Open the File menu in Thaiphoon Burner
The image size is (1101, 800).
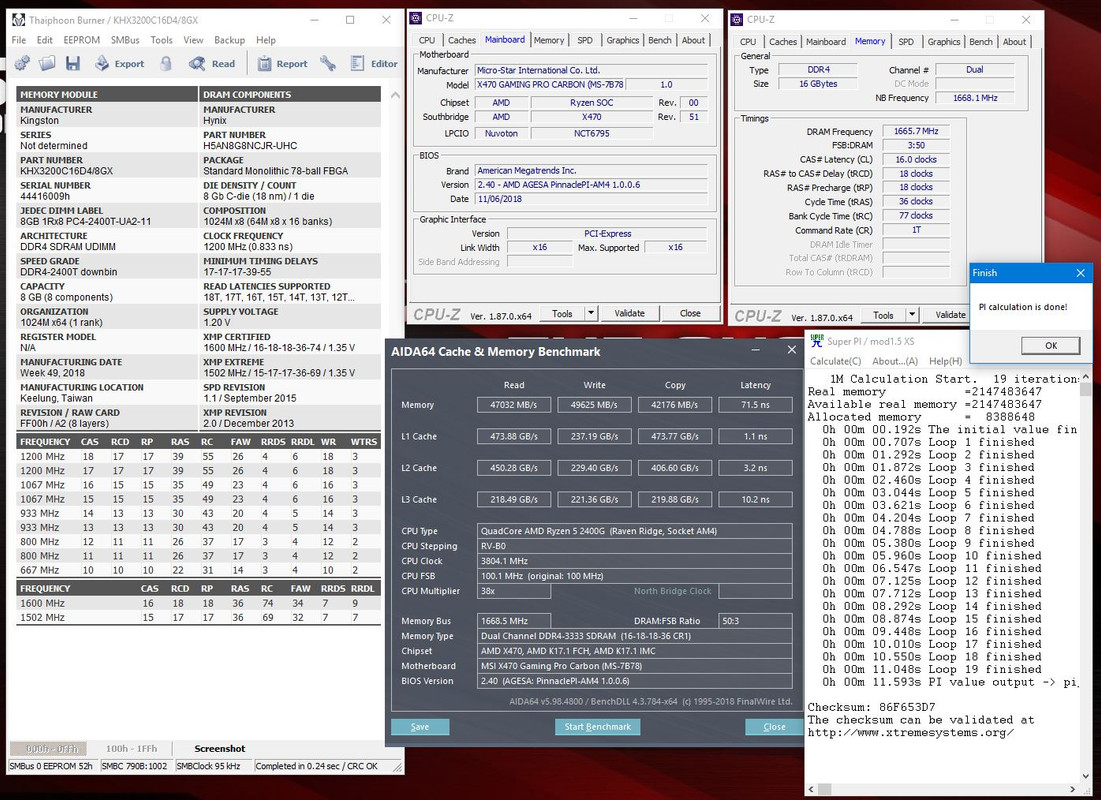coord(19,40)
